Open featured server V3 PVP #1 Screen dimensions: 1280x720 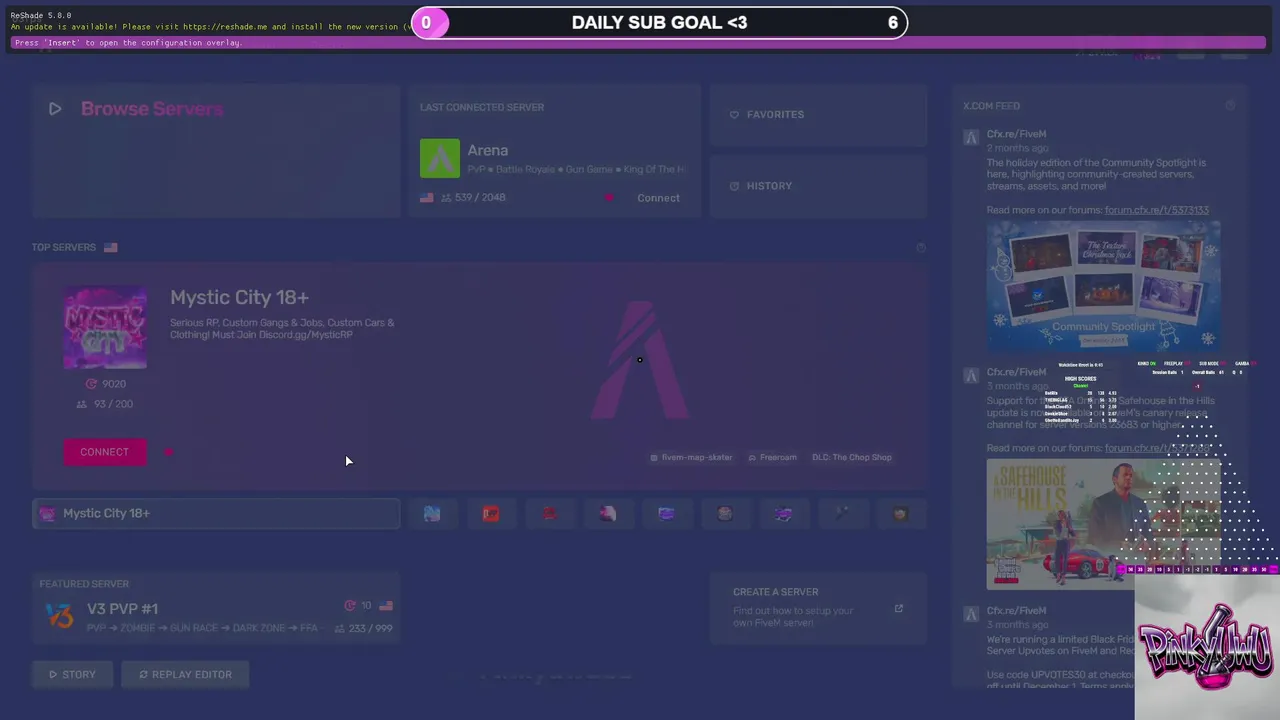216,608
